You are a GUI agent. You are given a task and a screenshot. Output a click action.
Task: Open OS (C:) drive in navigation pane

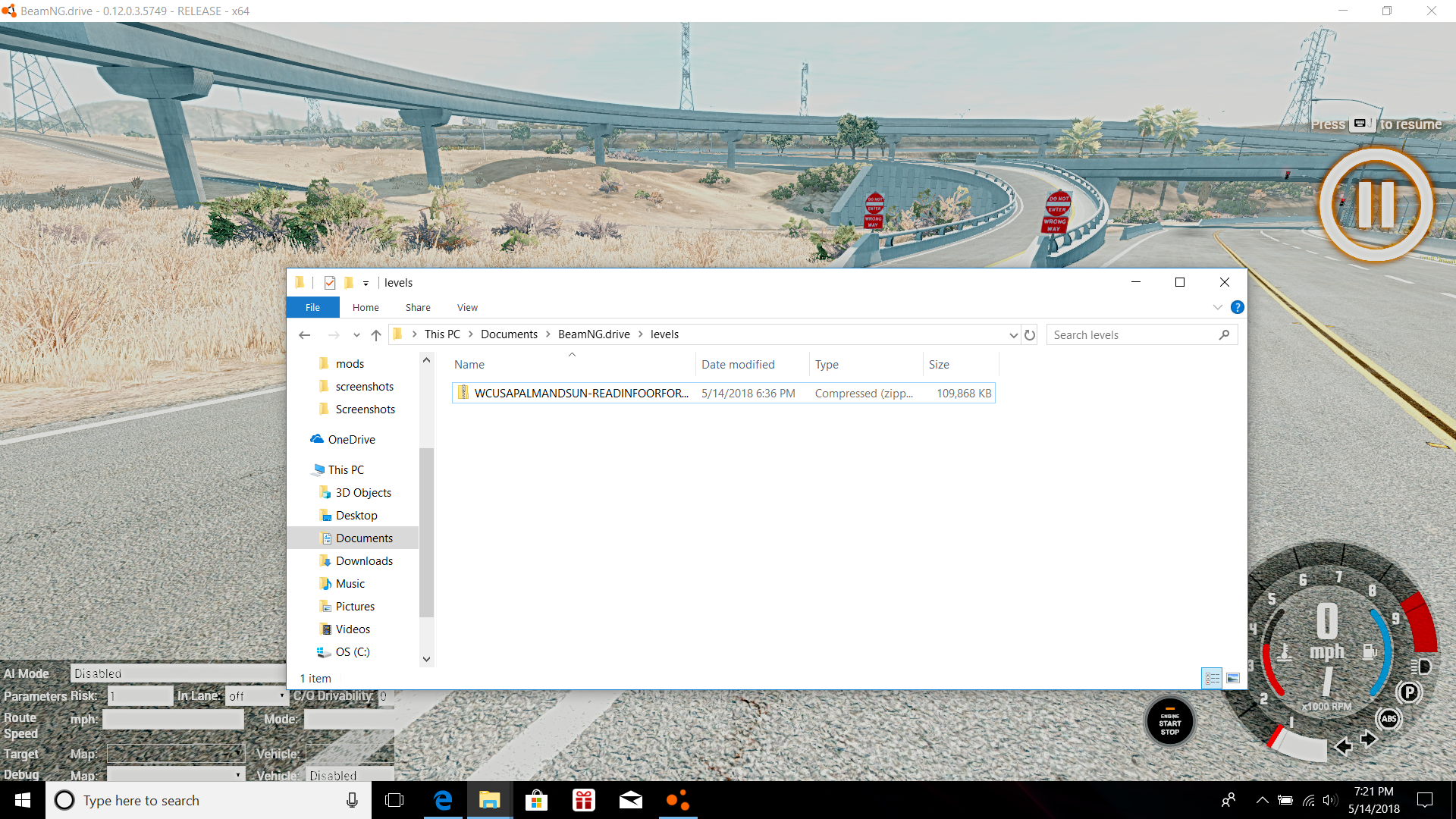click(x=352, y=652)
